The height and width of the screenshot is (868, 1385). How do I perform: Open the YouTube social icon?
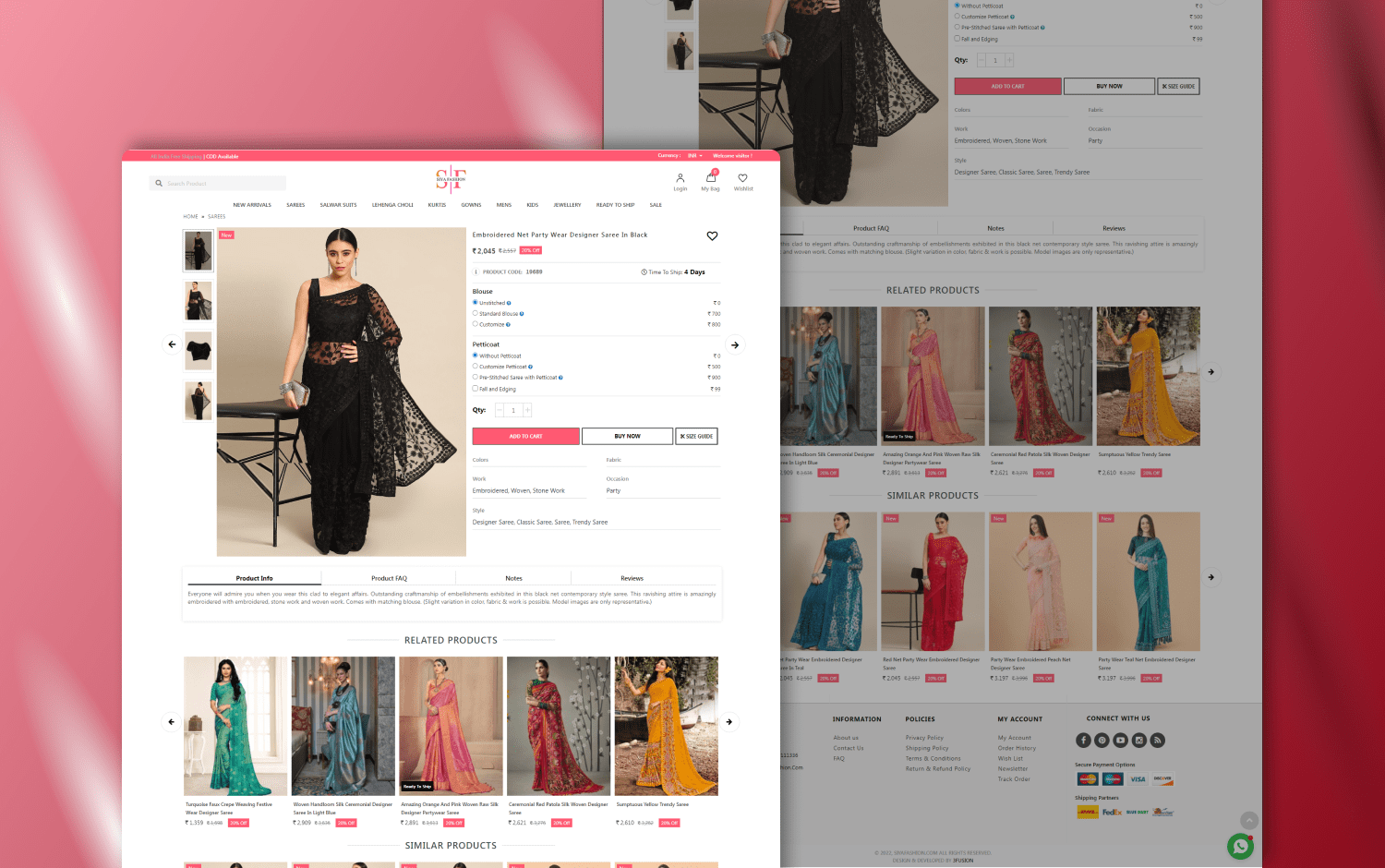(x=1120, y=741)
